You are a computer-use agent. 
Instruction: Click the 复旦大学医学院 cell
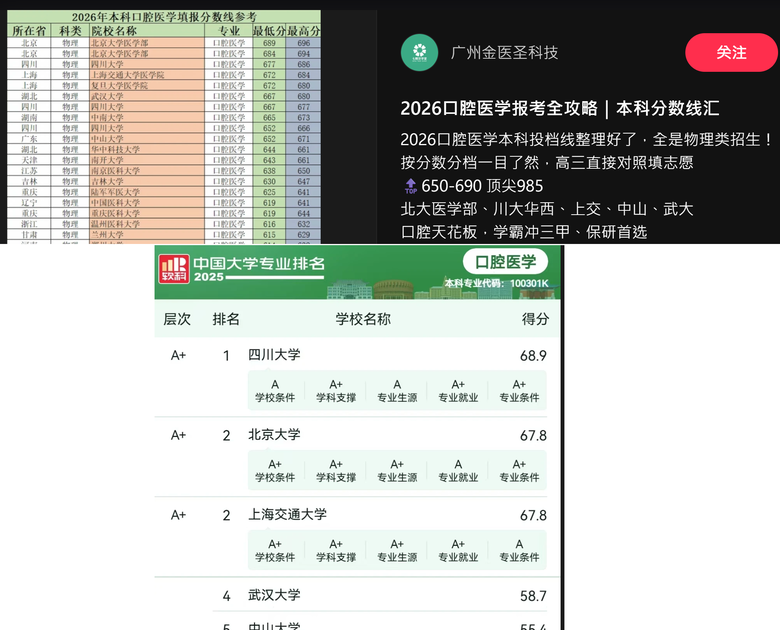coord(147,86)
